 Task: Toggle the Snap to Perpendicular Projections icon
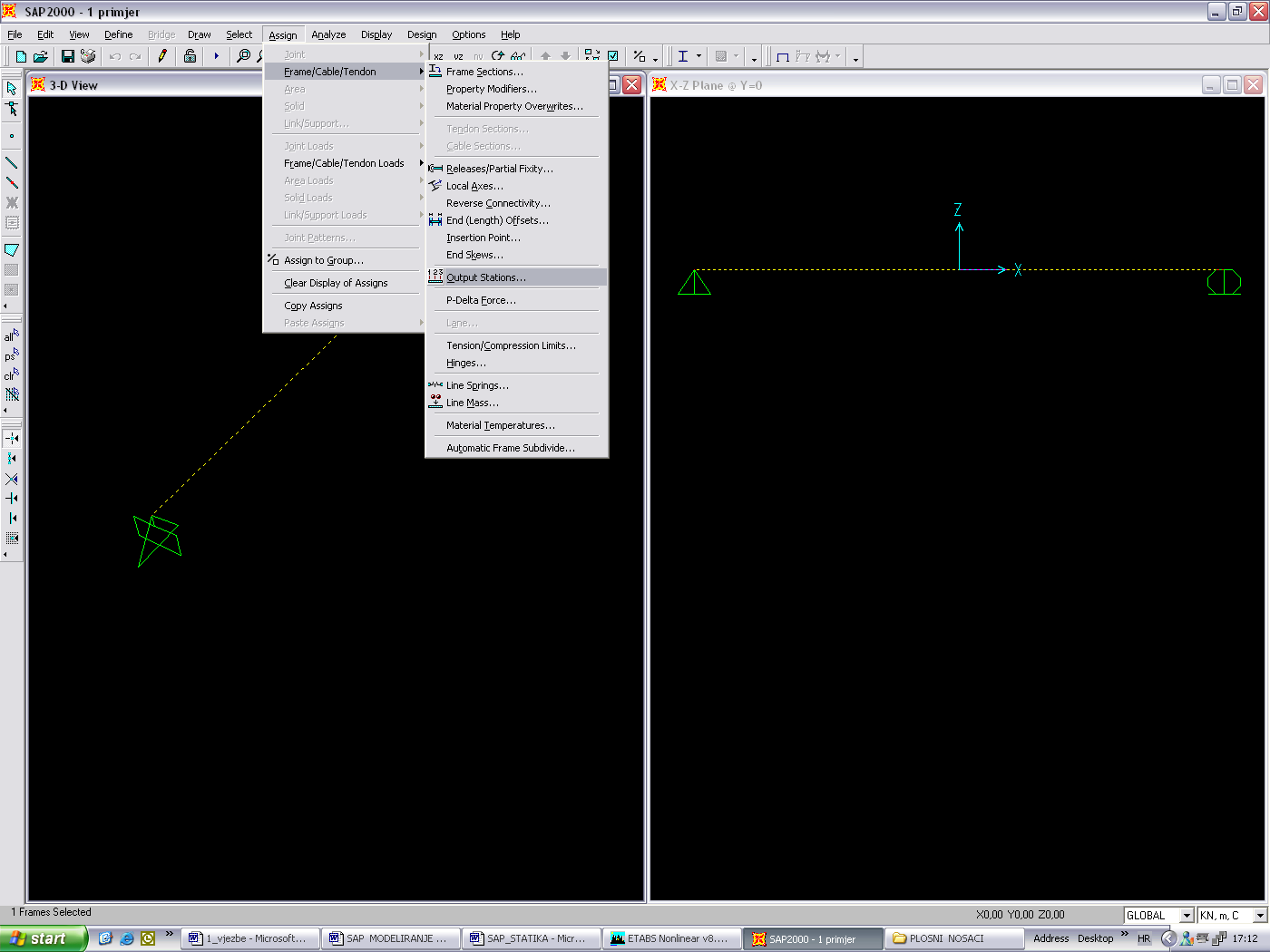tap(12, 499)
